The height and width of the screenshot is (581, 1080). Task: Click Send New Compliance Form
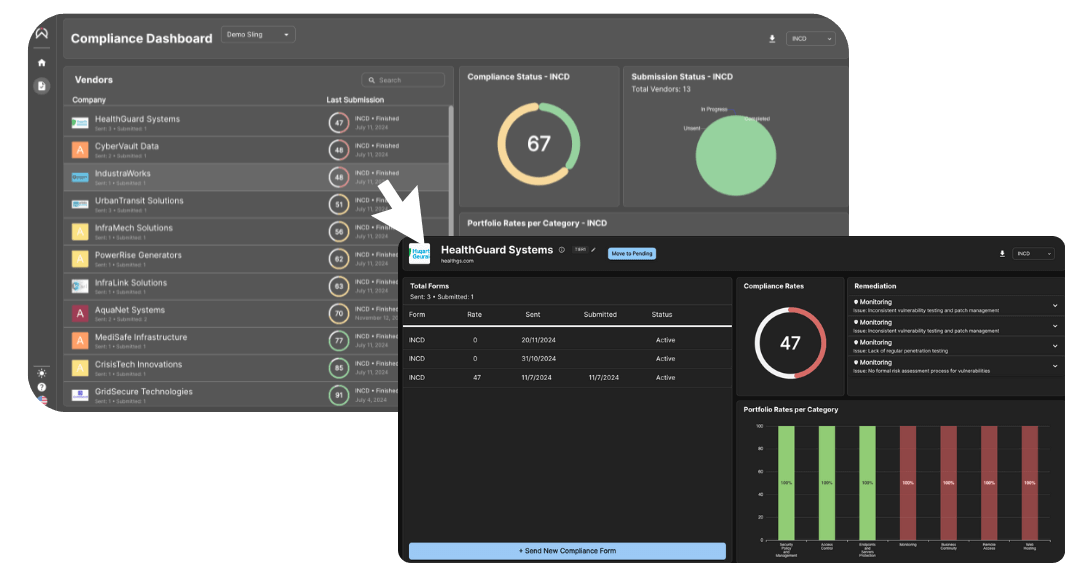(x=565, y=550)
